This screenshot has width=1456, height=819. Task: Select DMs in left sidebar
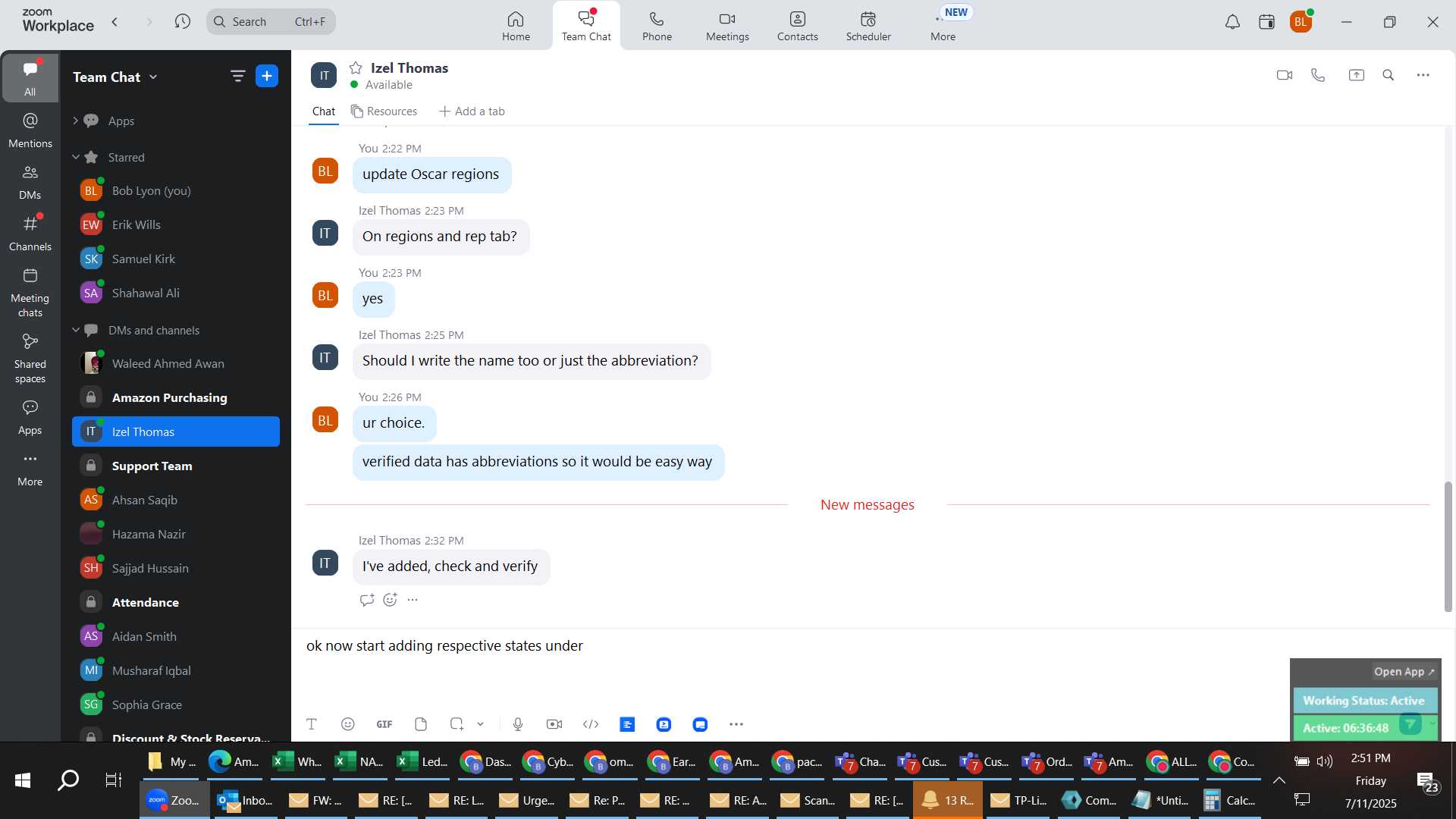coord(30,182)
